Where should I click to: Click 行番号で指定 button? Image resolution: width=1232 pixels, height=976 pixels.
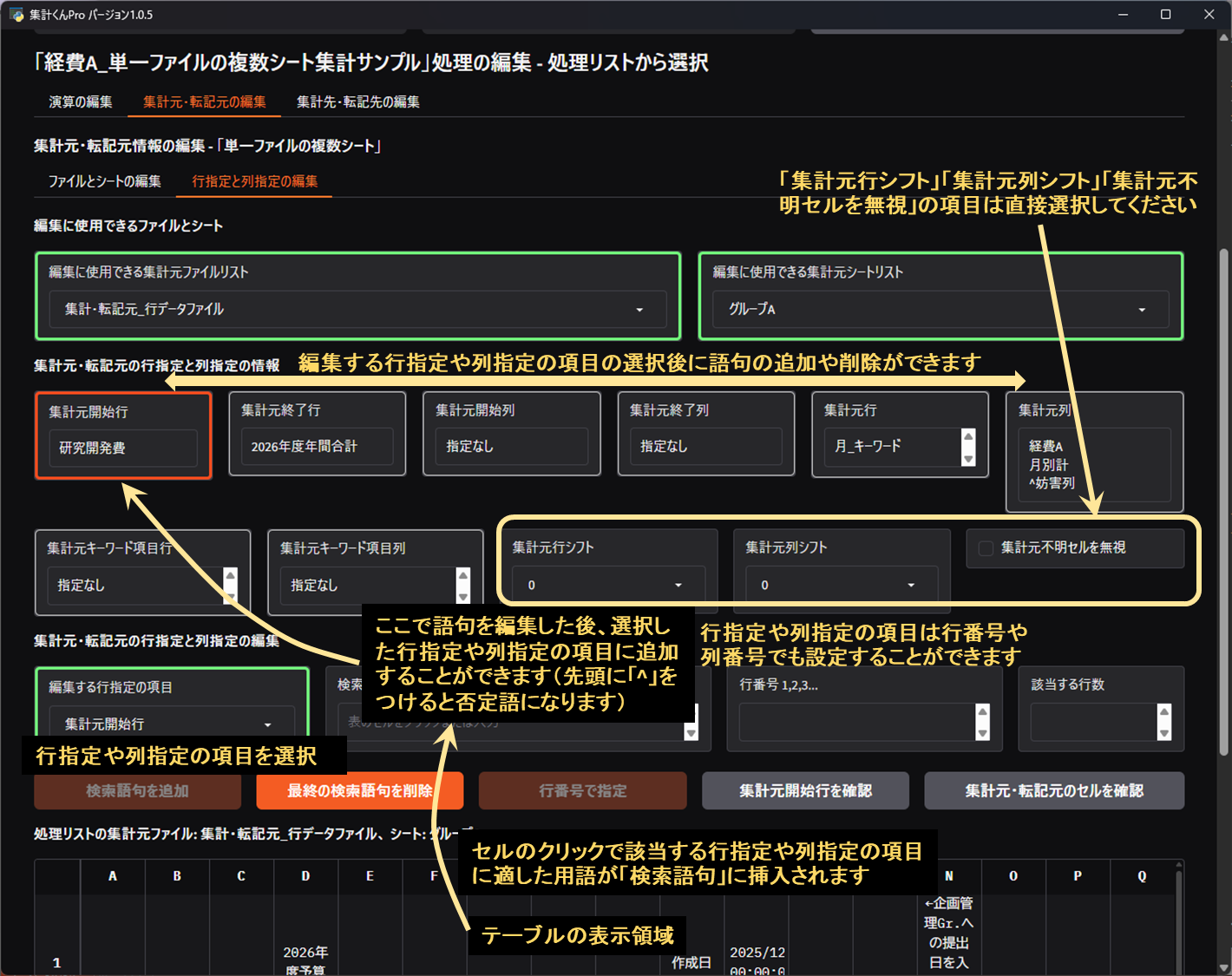[583, 790]
